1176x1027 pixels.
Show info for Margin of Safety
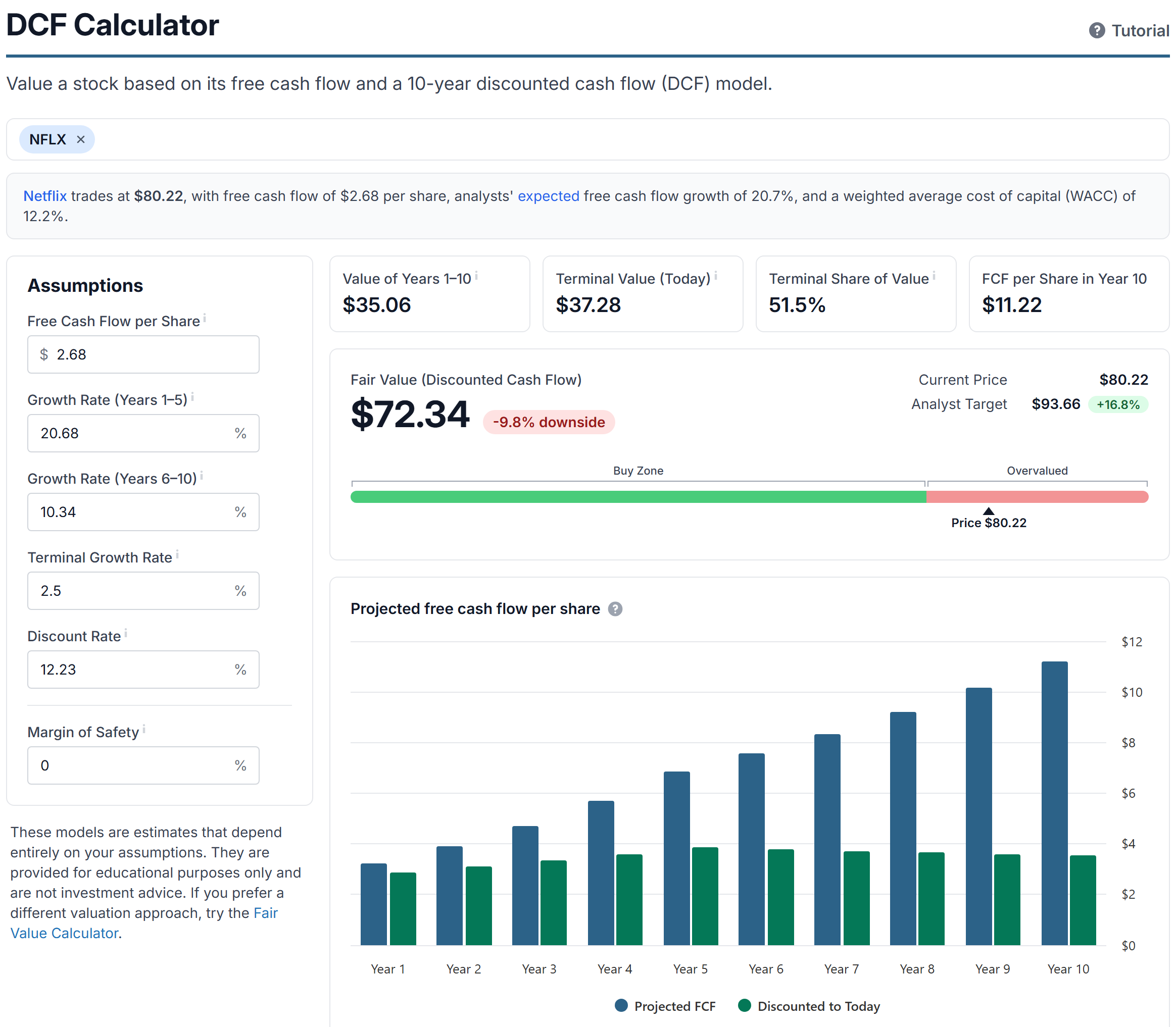144,728
